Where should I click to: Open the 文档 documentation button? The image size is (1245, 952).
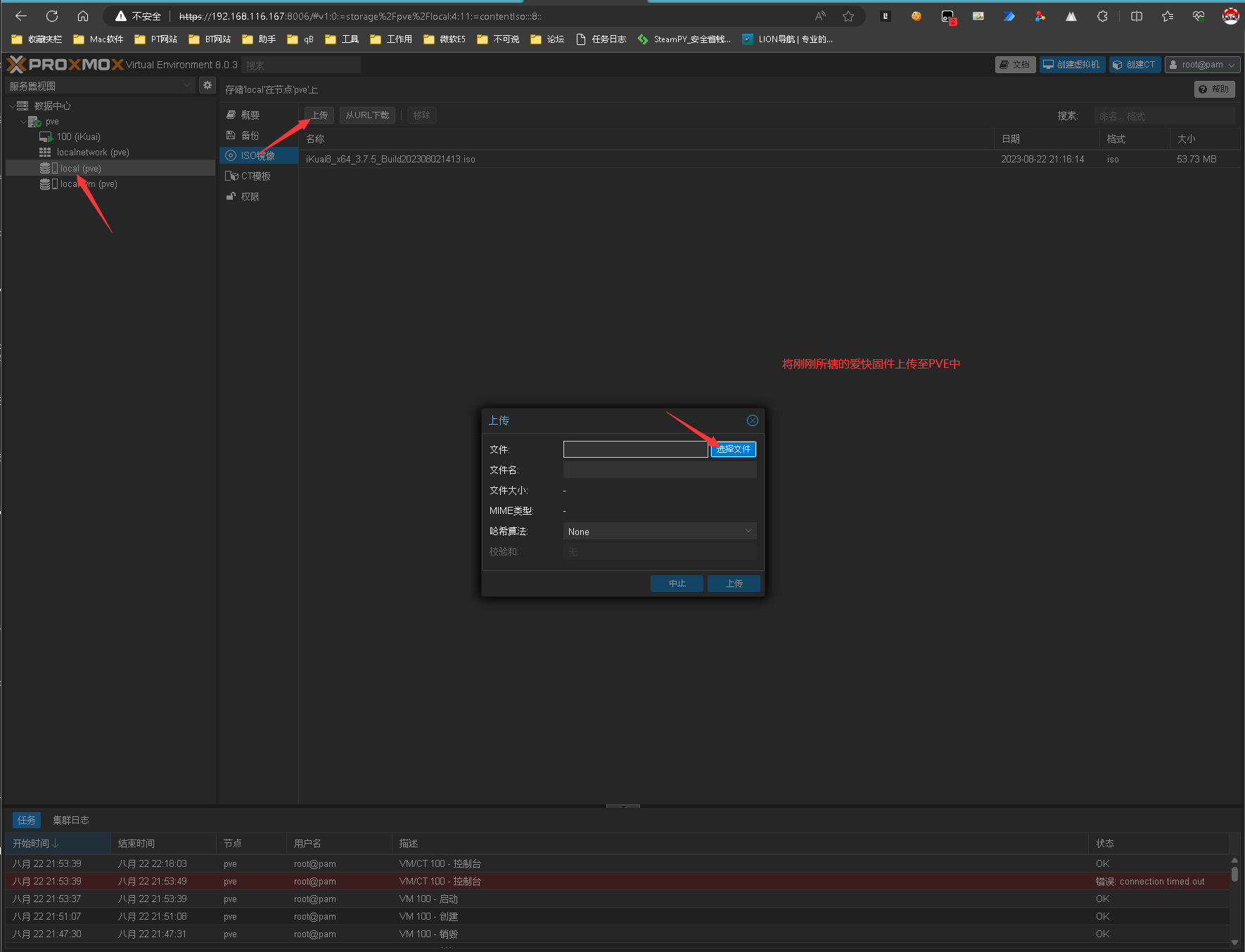click(x=1015, y=65)
